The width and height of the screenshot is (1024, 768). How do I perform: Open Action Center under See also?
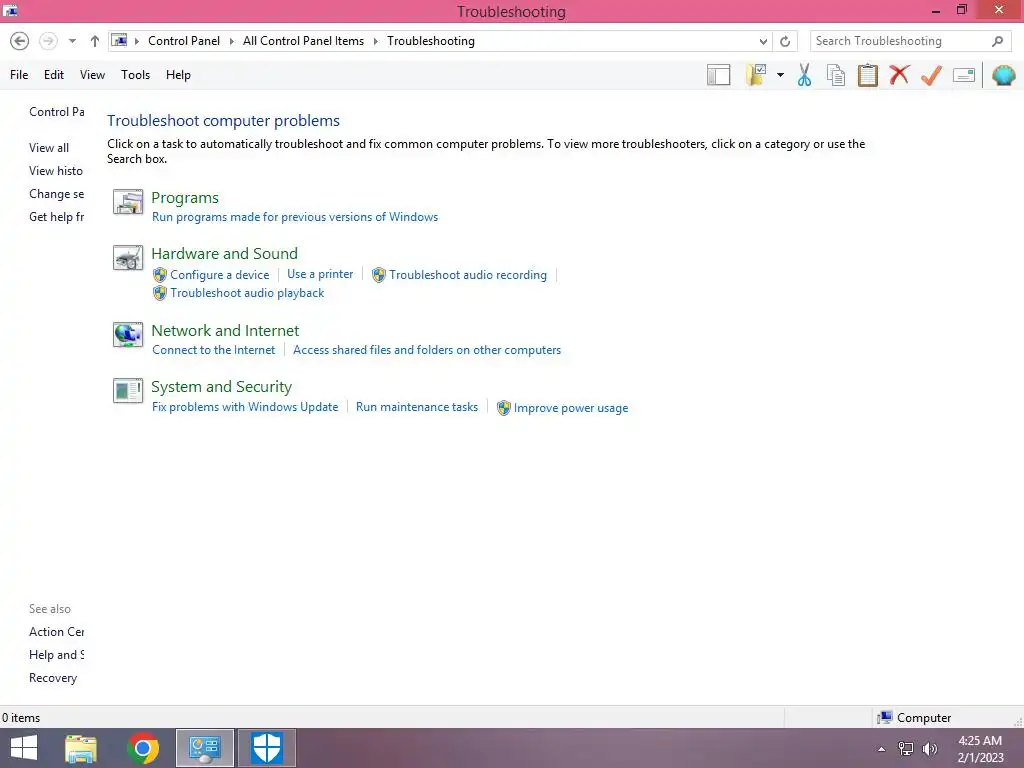point(56,632)
